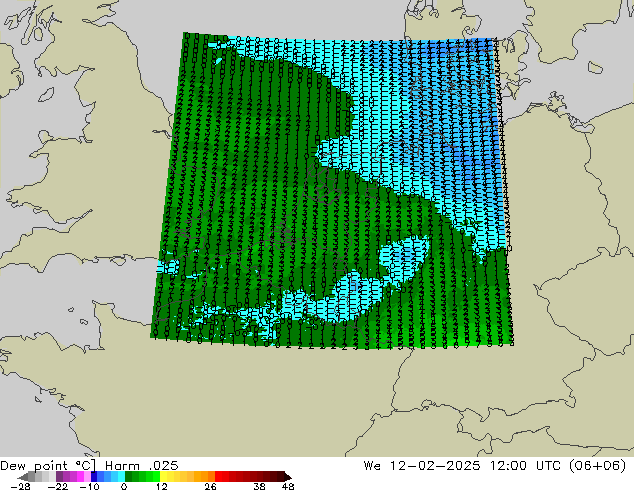Click the '48' legend label
This screenshot has height=490, width=634.
click(288, 486)
